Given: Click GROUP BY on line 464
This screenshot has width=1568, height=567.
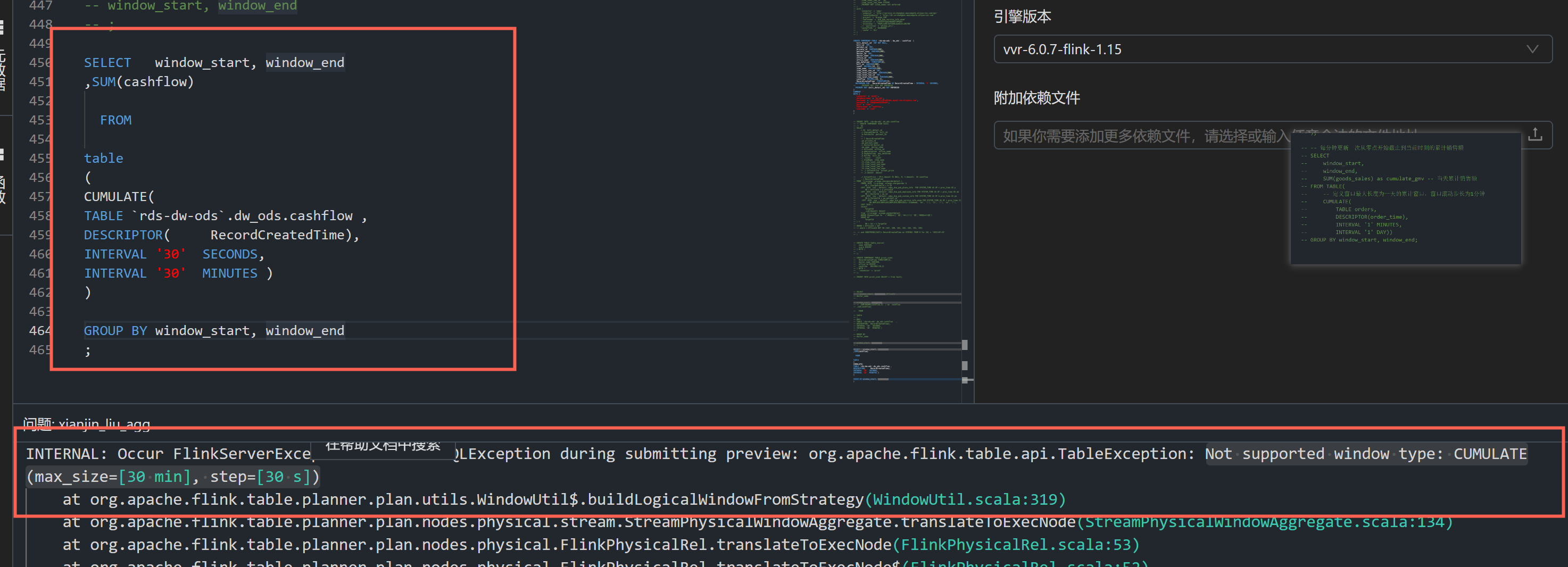Looking at the screenshot, I should coord(115,330).
